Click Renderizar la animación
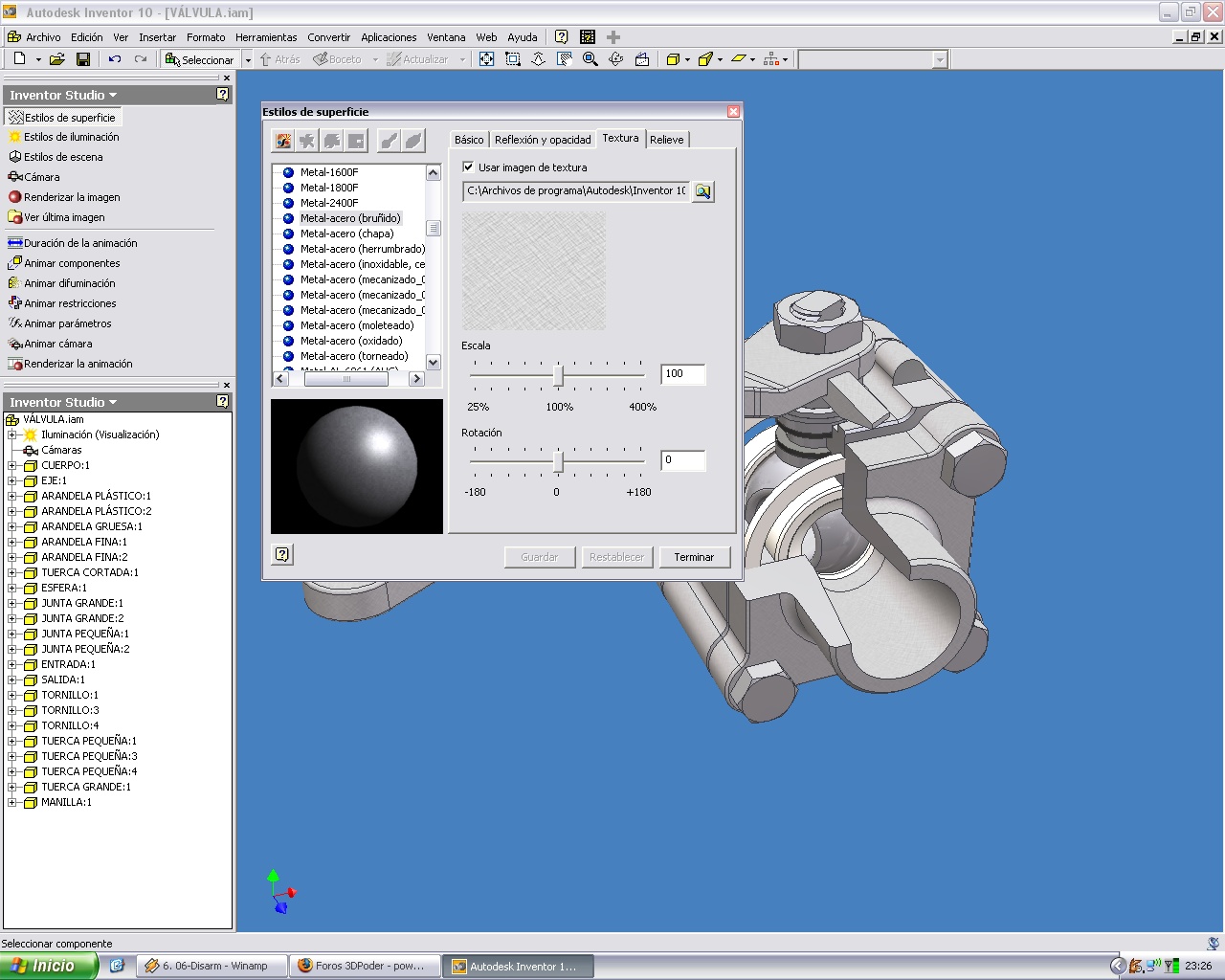Screen dimensions: 1225x980 (70, 364)
